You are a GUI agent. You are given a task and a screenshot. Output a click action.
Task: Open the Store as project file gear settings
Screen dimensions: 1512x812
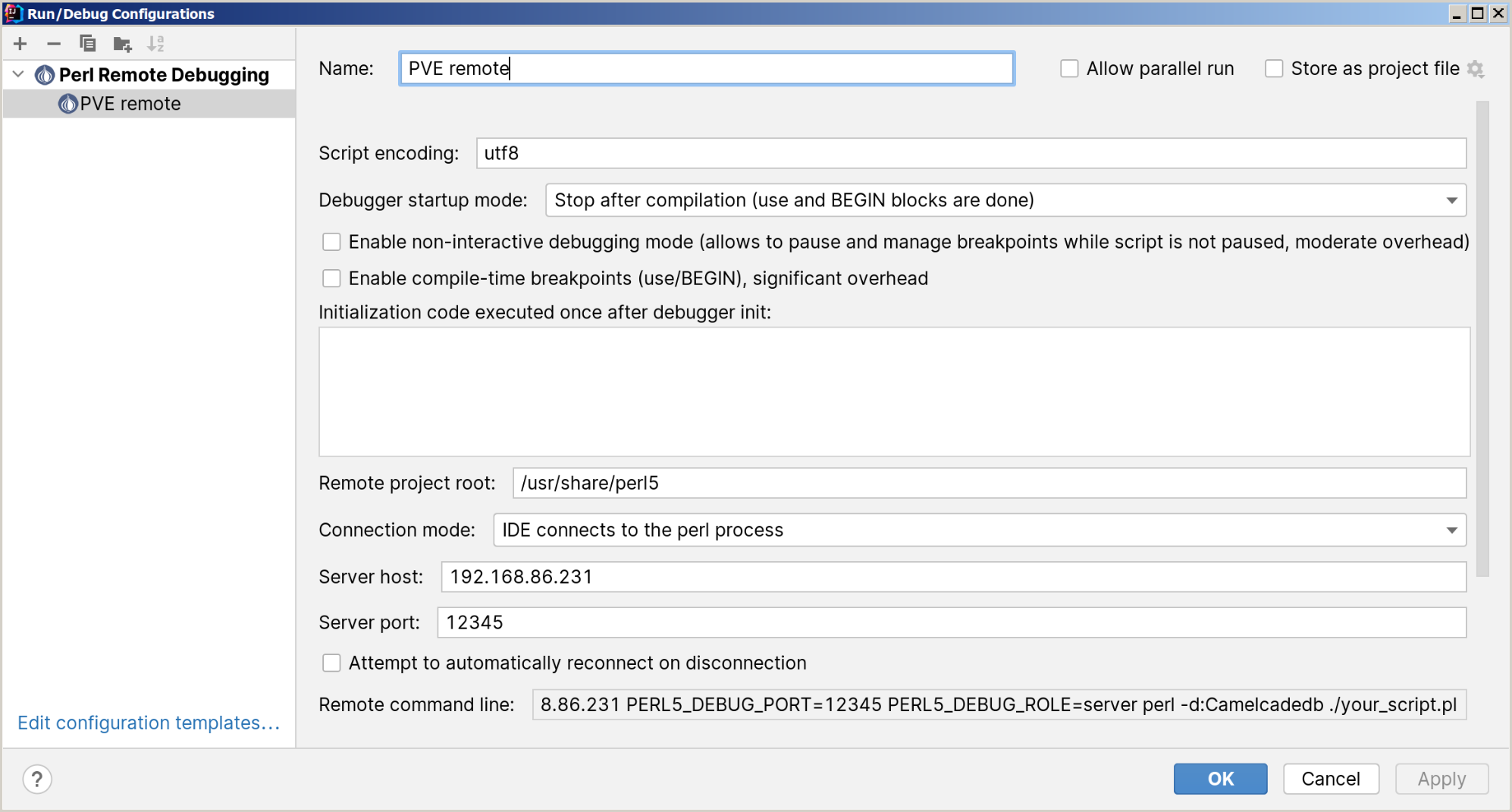click(1476, 69)
